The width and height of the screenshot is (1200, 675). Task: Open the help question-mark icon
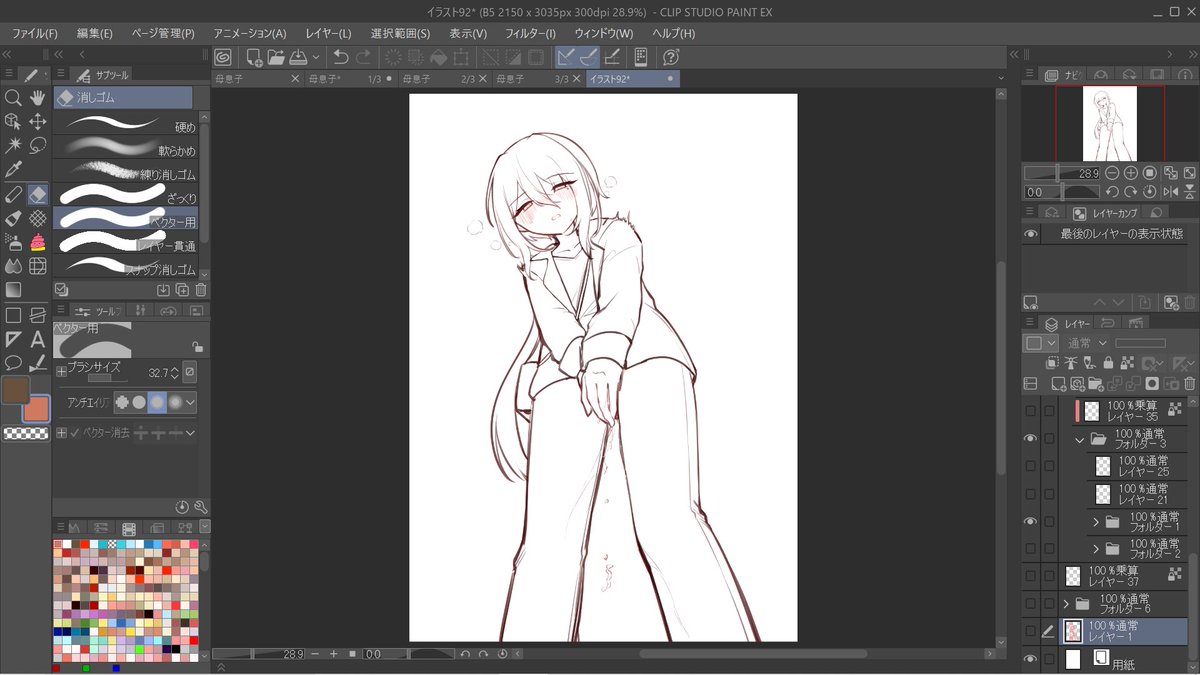pyautogui.click(x=671, y=57)
